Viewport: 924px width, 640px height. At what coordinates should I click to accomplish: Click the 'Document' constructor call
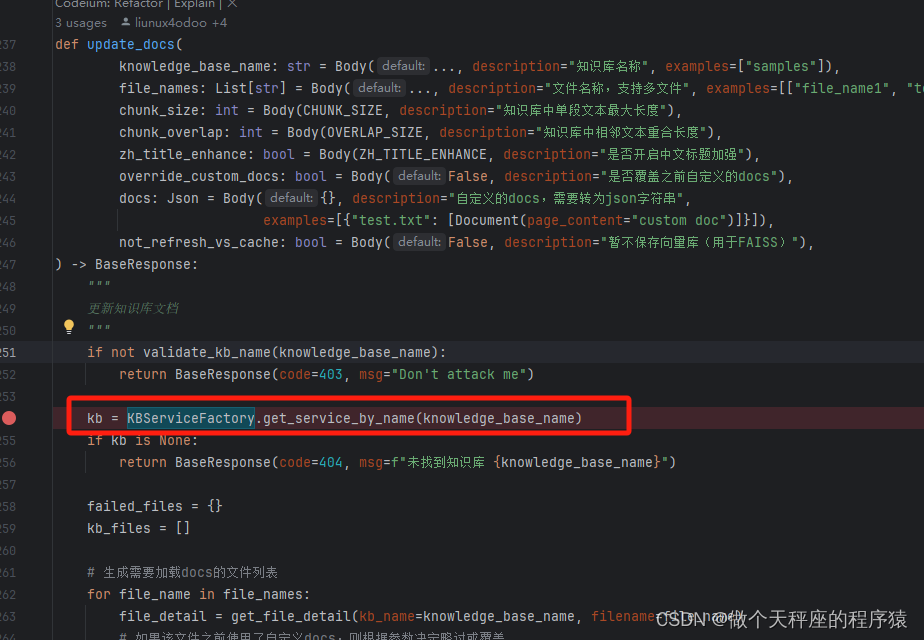tap(487, 220)
